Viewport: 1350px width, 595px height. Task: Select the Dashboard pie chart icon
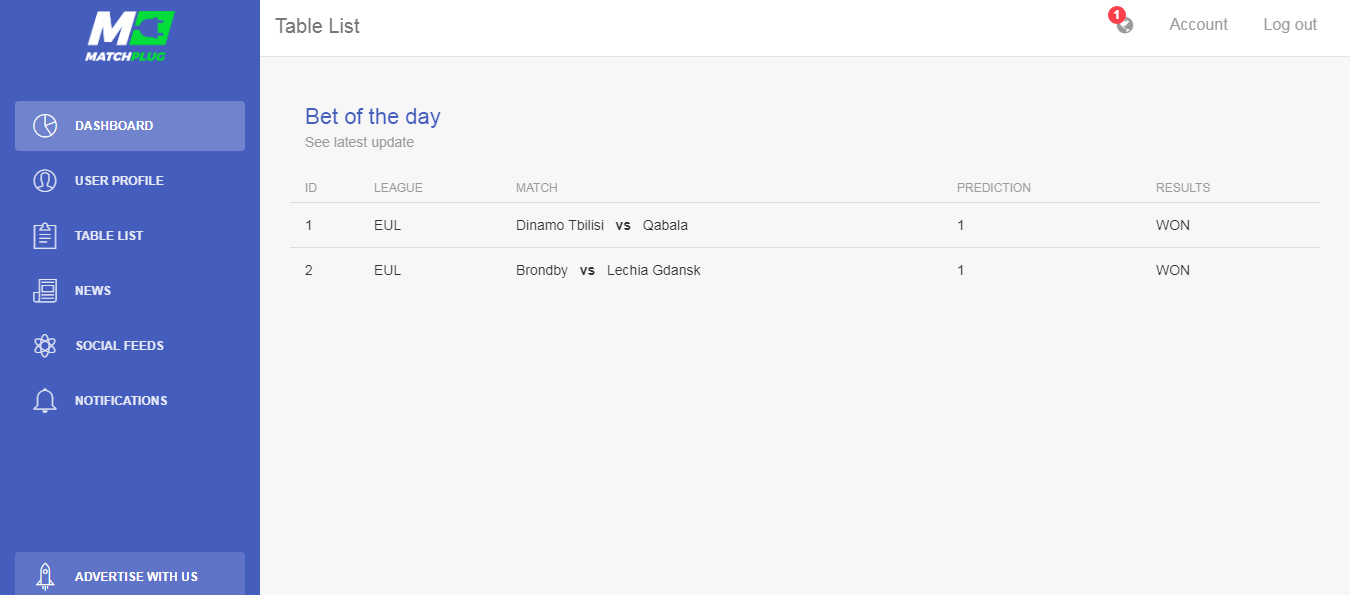[45, 126]
